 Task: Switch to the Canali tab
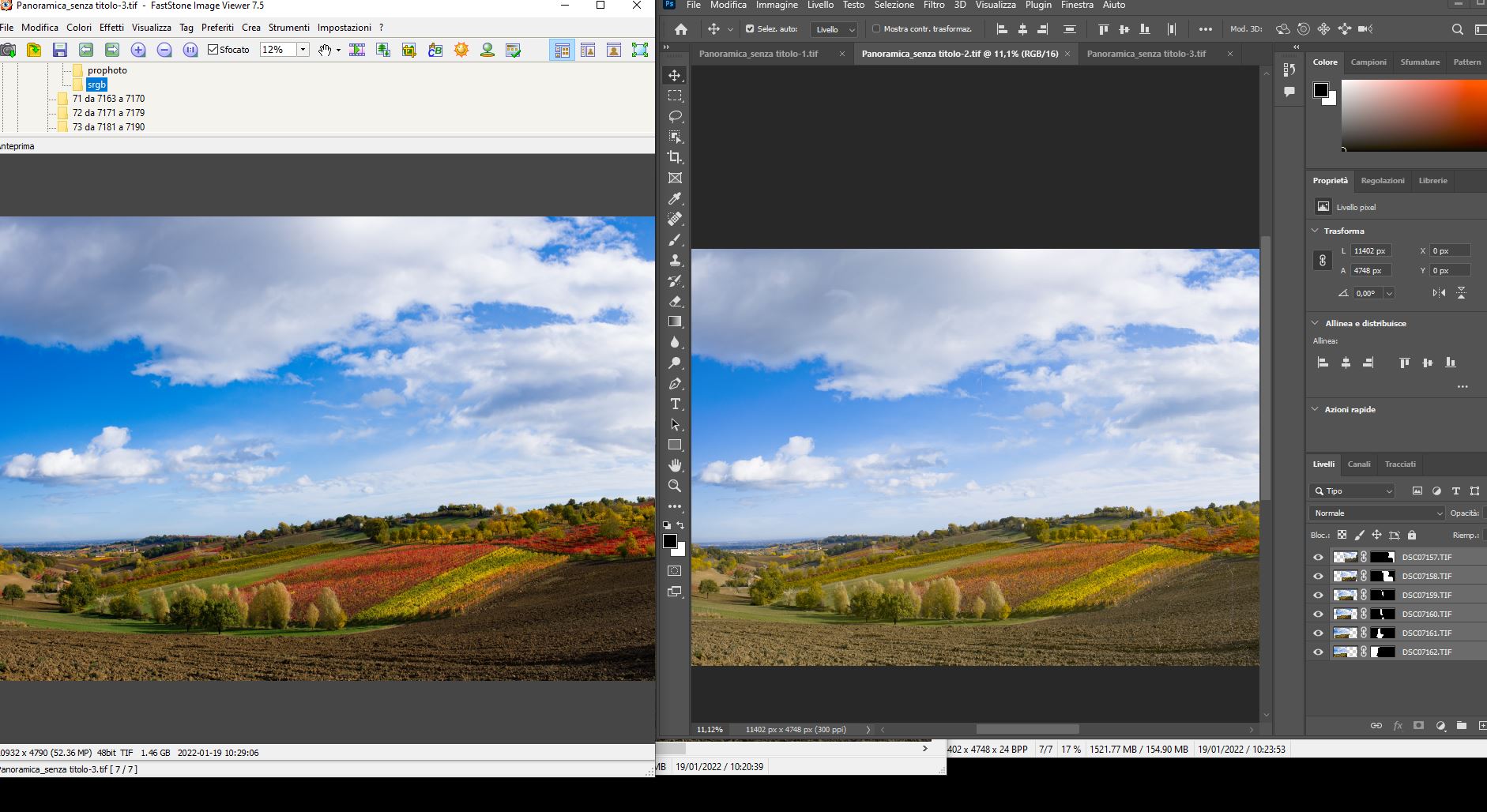click(1359, 464)
